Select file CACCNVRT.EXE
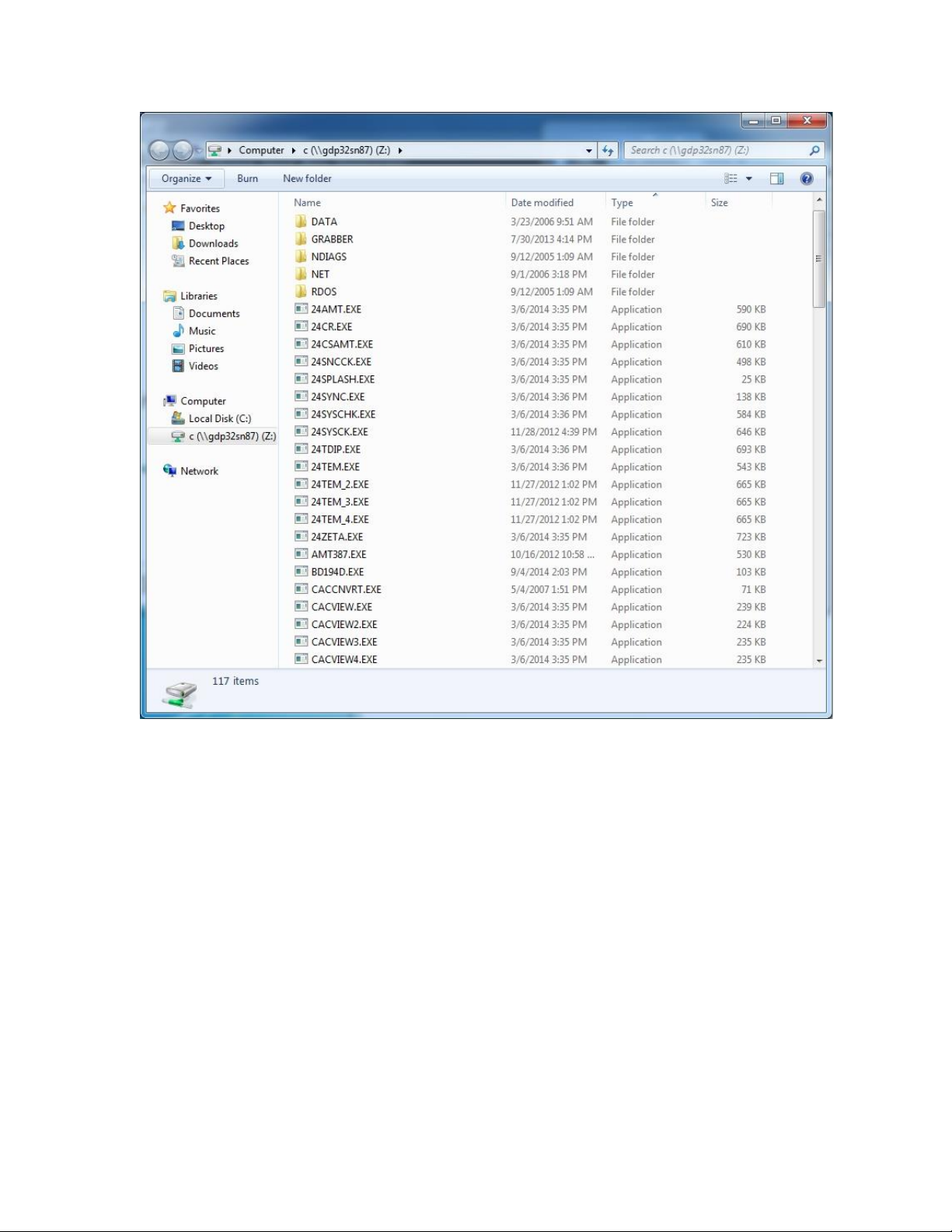Viewport: 952px width, 1232px height. [346, 589]
